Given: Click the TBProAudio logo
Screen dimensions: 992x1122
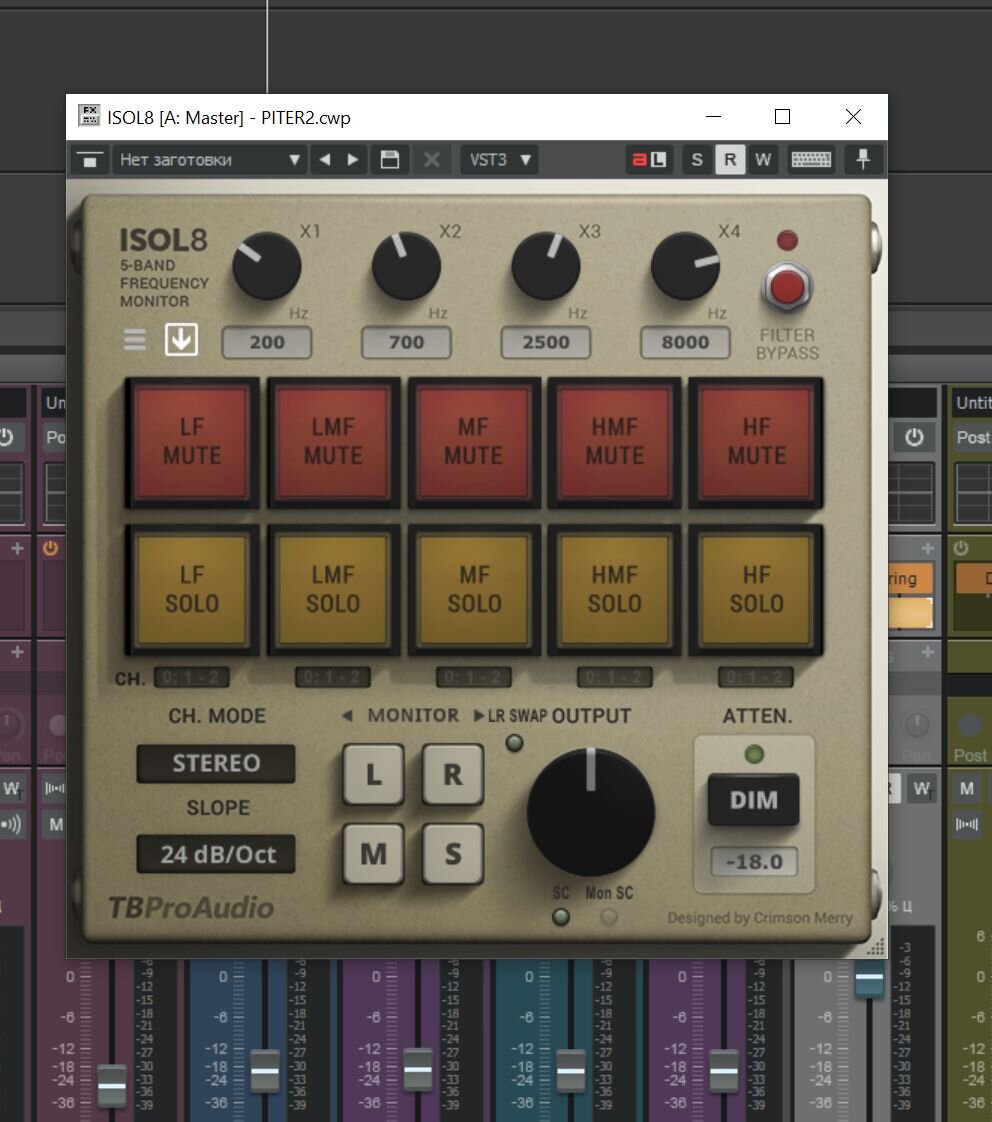Looking at the screenshot, I should (191, 907).
